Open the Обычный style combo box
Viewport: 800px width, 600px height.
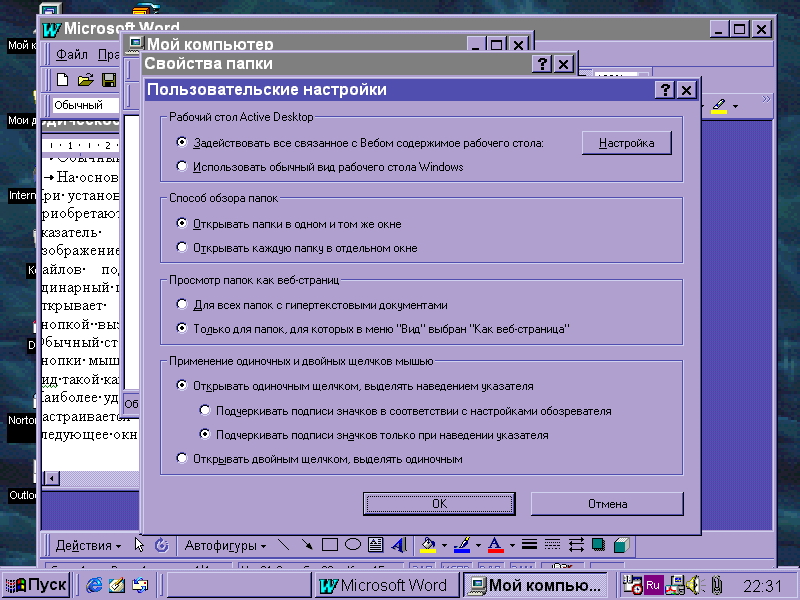pyautogui.click(x=86, y=105)
